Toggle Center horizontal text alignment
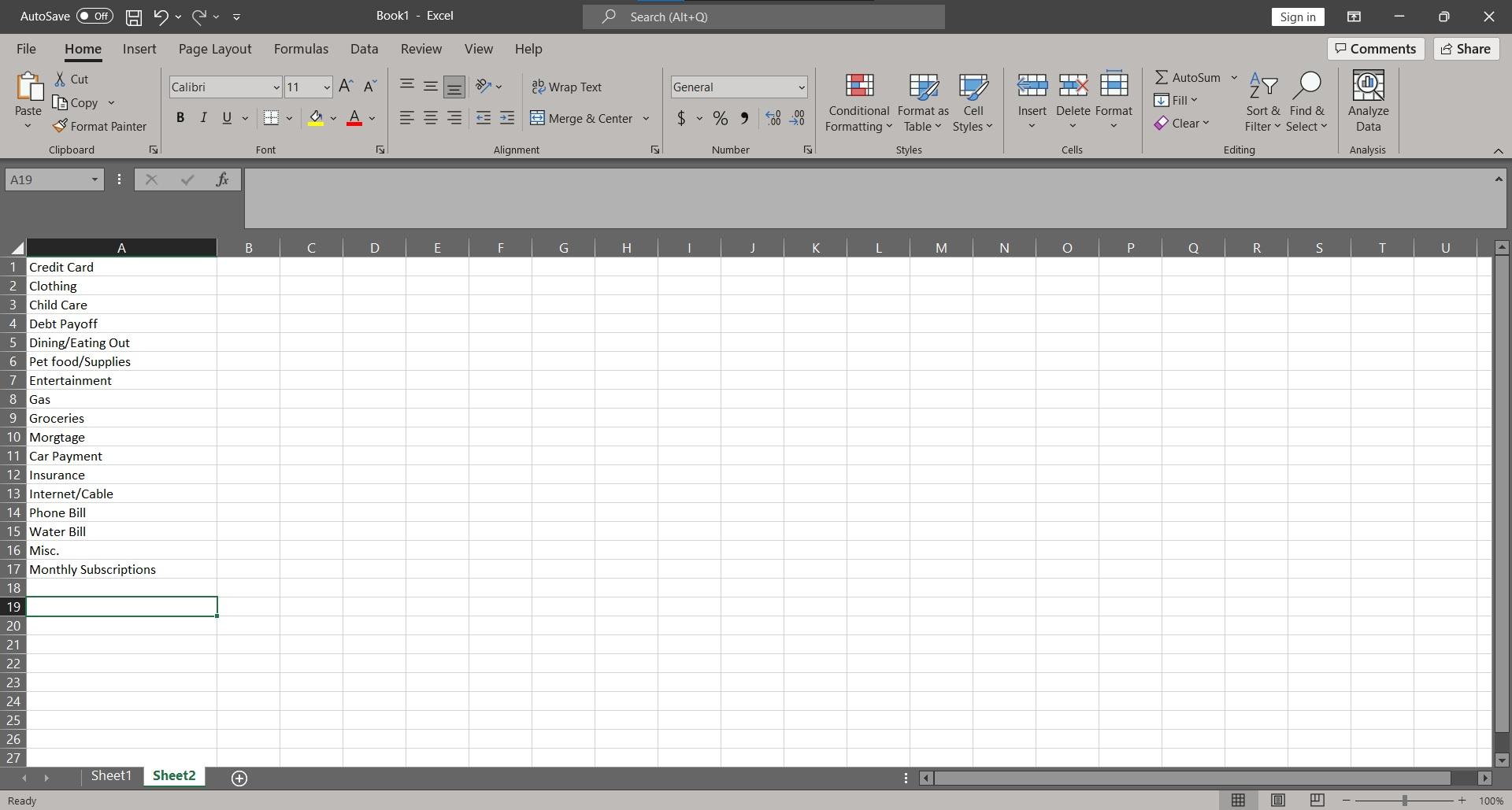This screenshot has height=810, width=1512. (x=431, y=118)
